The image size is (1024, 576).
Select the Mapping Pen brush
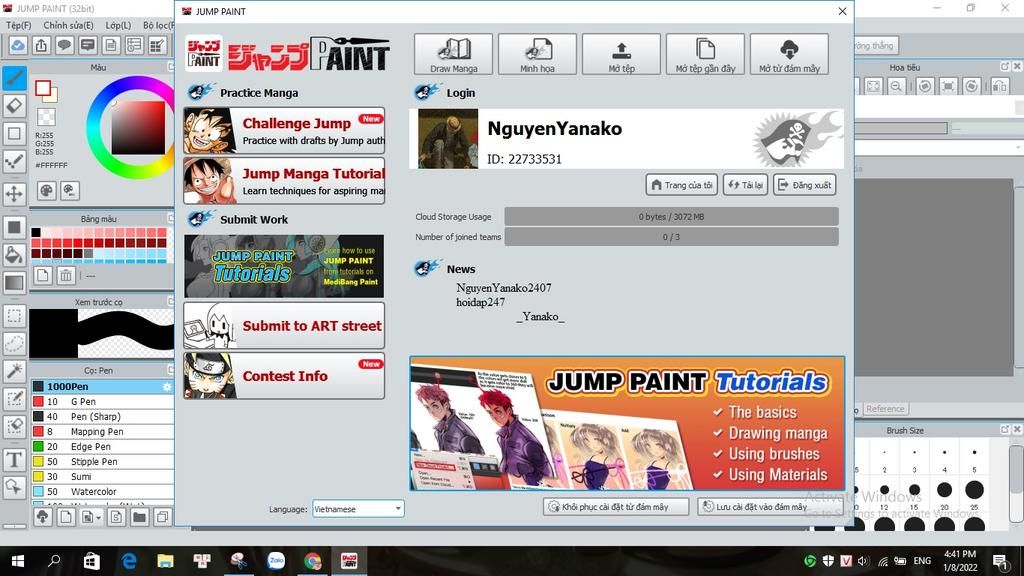point(103,432)
